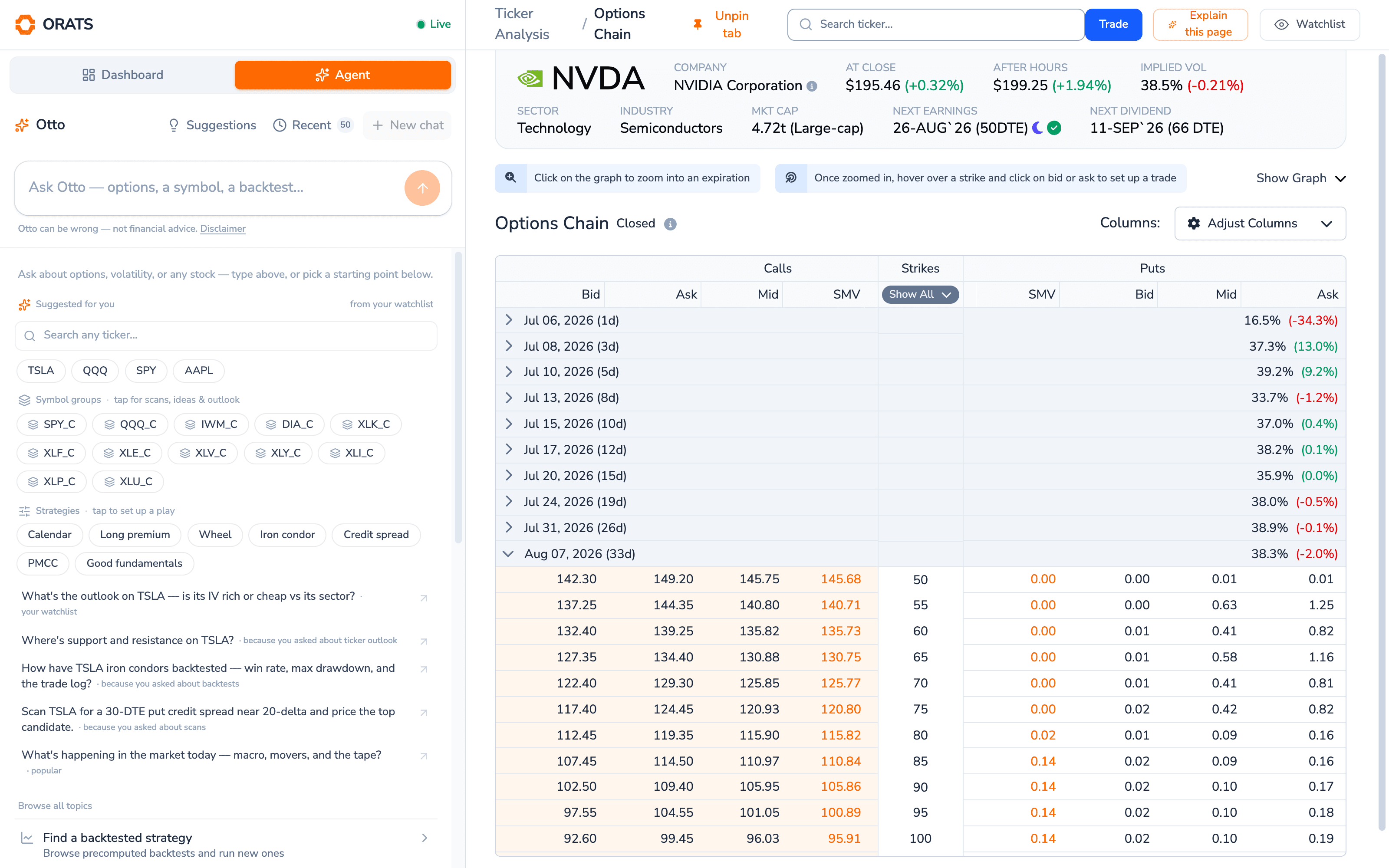The height and width of the screenshot is (868, 1389).
Task: Open the Disclaimer link
Action: 223,228
